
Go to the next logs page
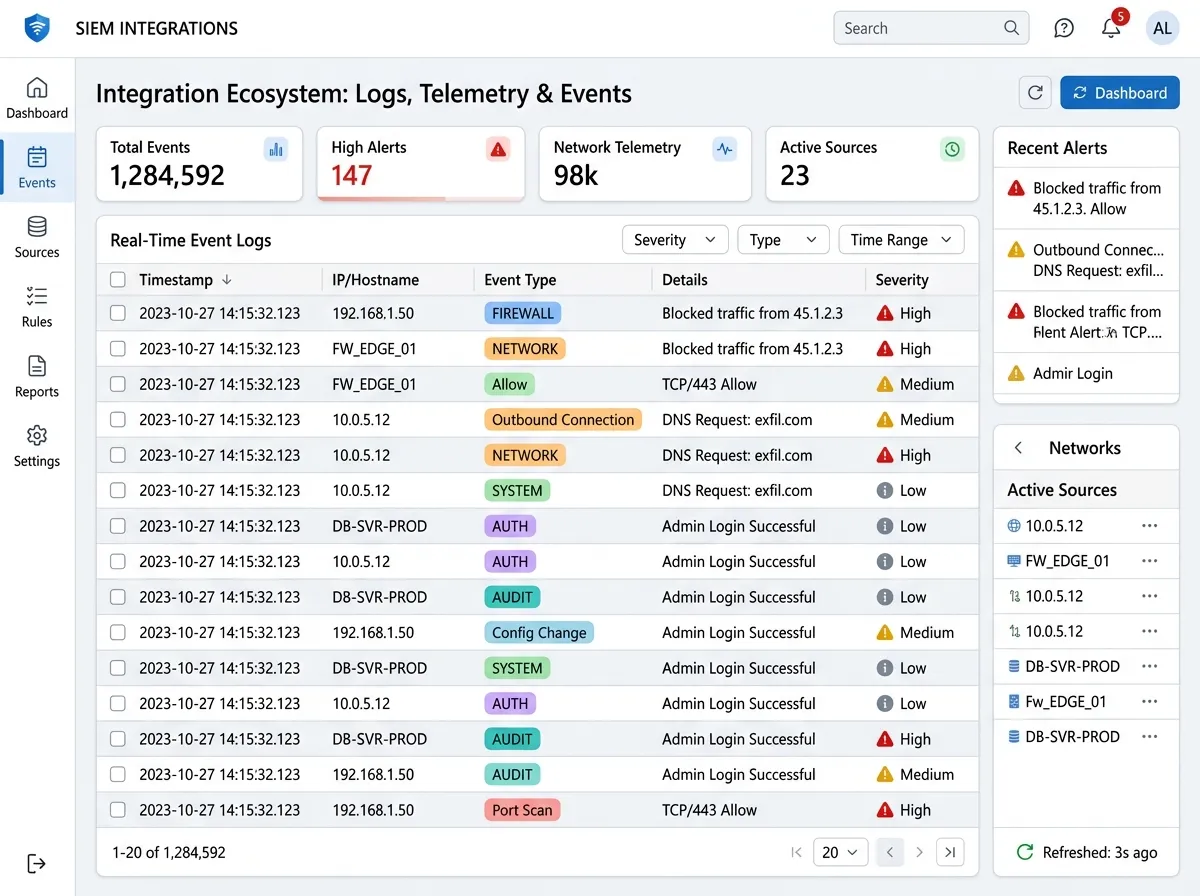click(x=920, y=852)
